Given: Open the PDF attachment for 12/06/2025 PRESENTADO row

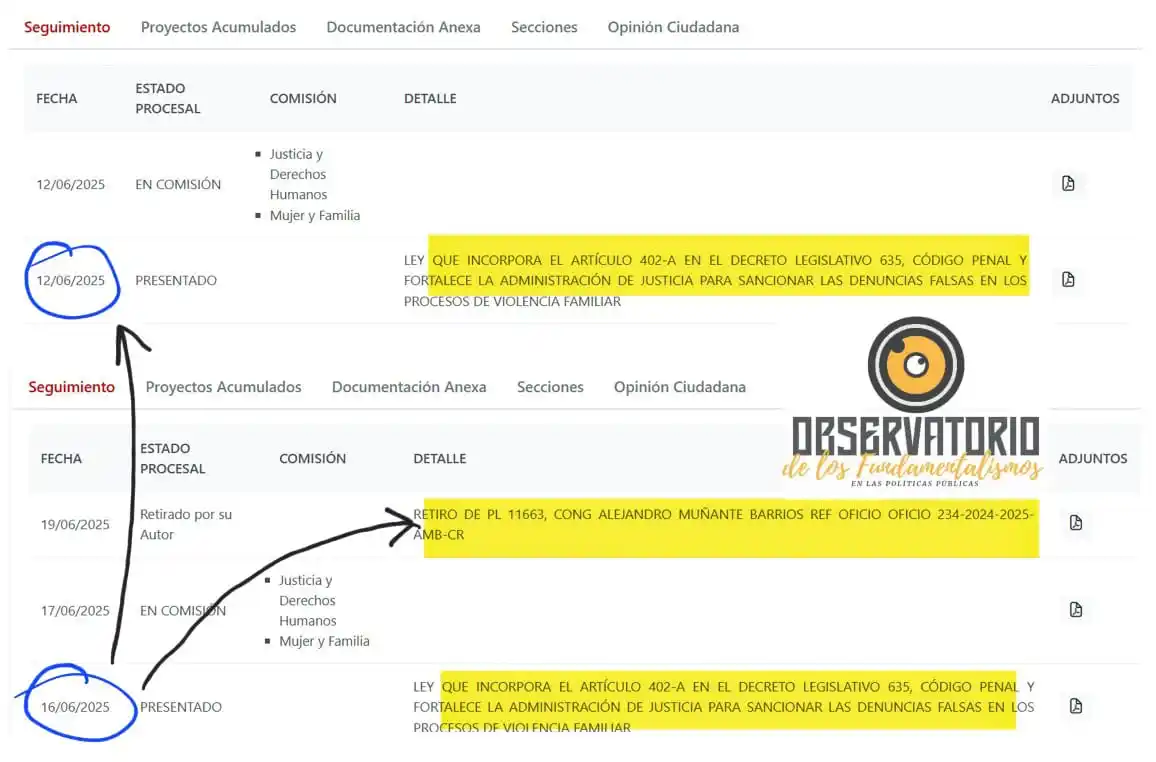Looking at the screenshot, I should pyautogui.click(x=1068, y=279).
